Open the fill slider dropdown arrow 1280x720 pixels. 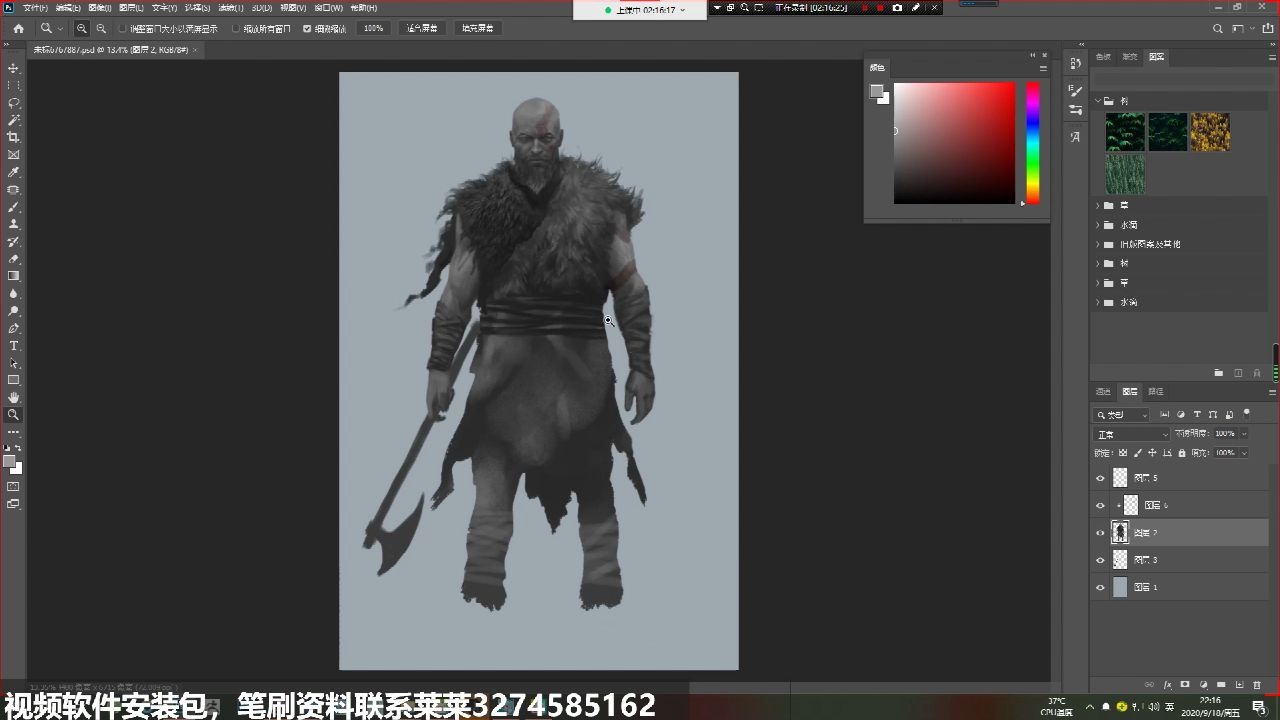tap(1244, 453)
